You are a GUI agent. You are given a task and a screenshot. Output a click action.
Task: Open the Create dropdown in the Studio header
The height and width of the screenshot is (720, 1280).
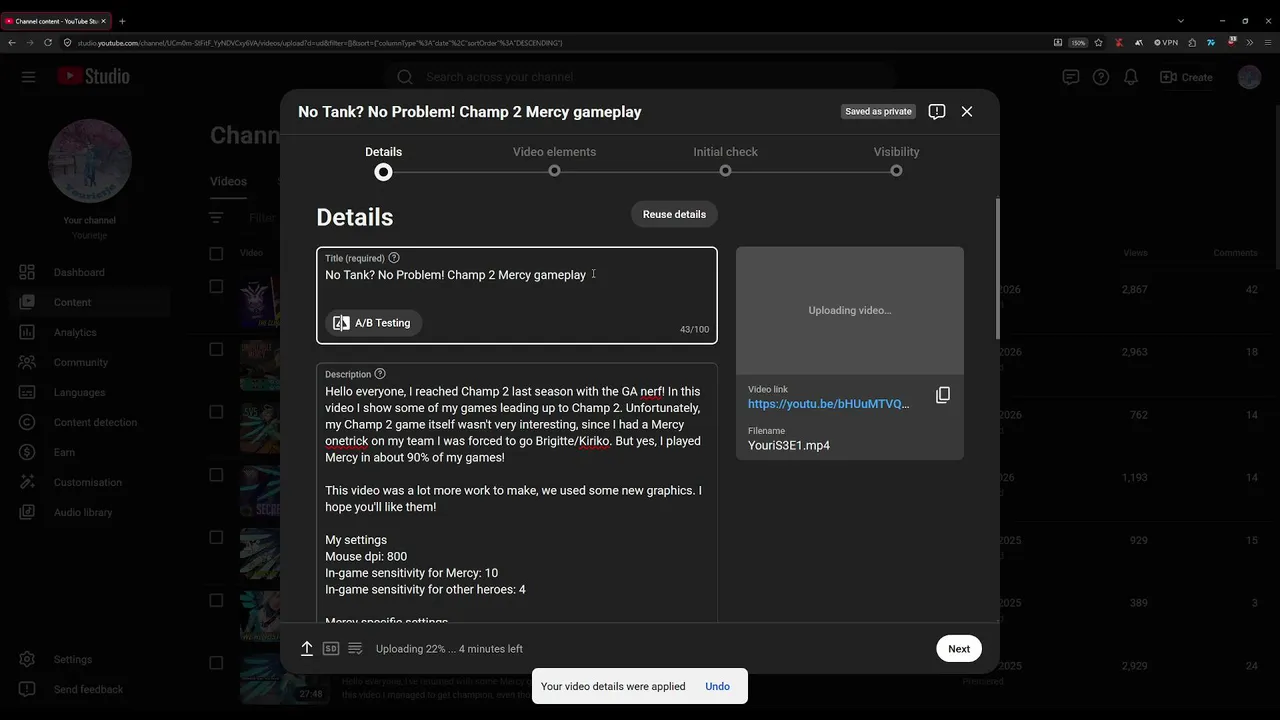[x=1186, y=77]
